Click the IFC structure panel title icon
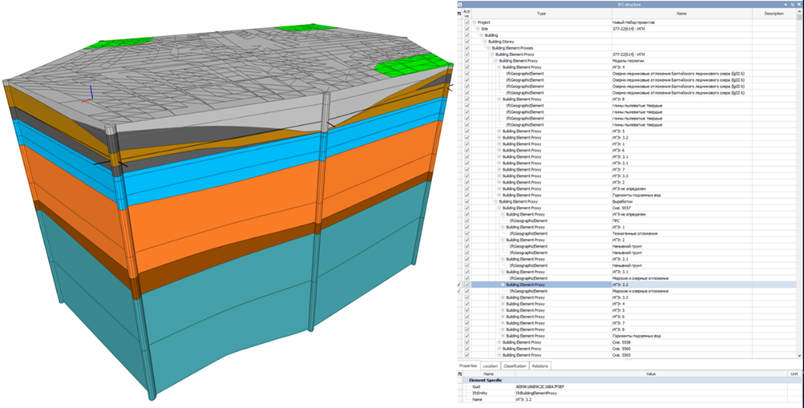804x408 pixels. coord(461,4)
